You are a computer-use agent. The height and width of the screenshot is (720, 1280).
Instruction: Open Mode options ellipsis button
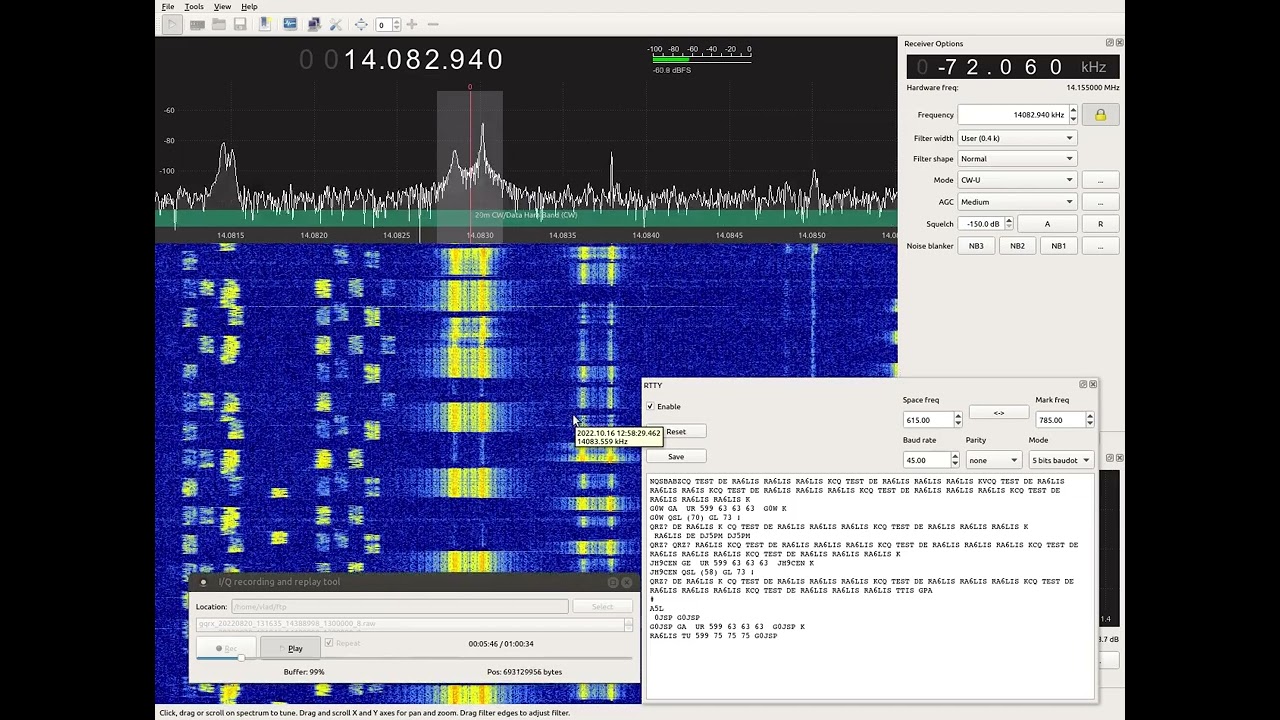point(1100,180)
